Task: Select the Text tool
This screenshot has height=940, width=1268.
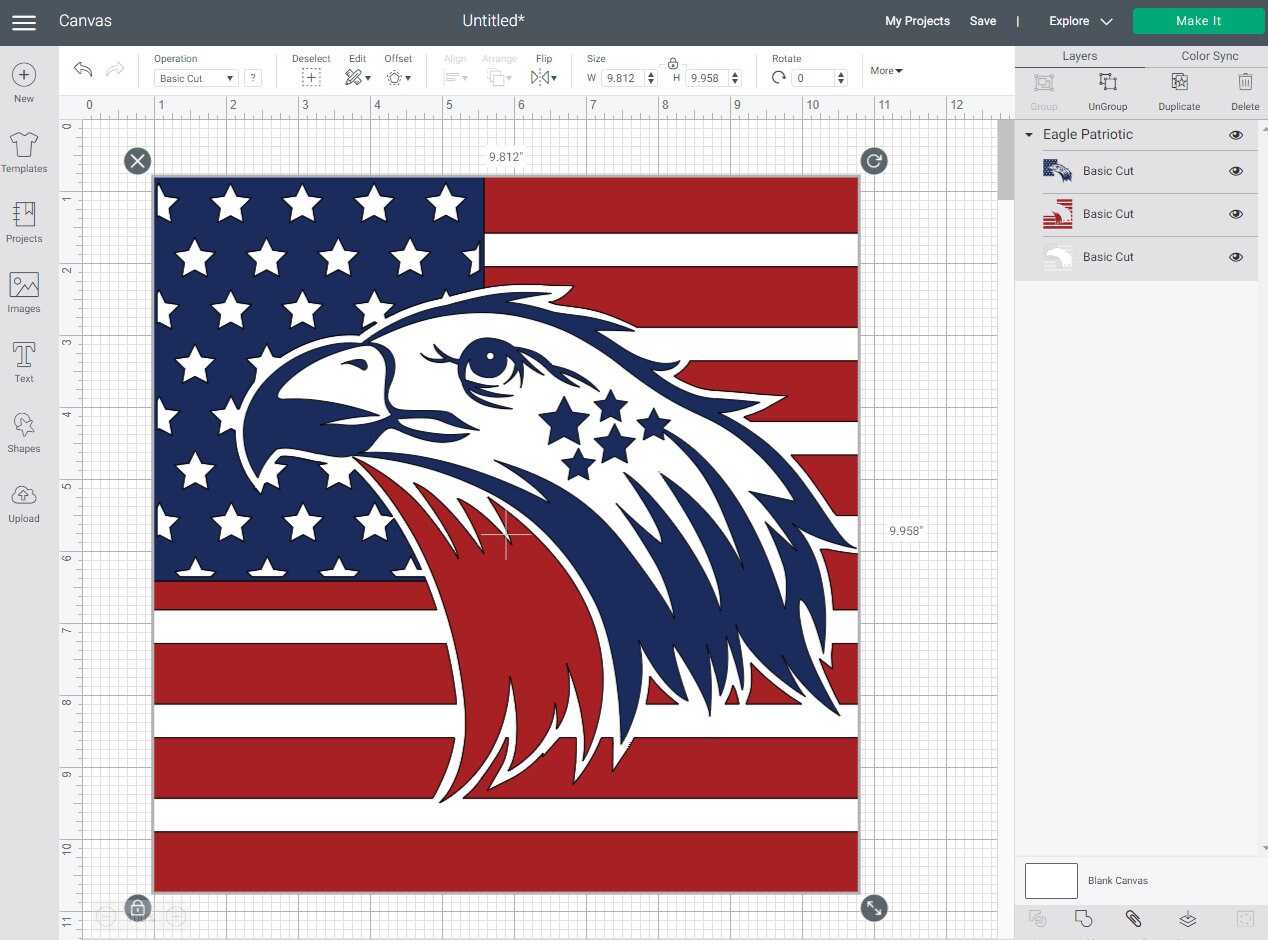Action: (23, 361)
